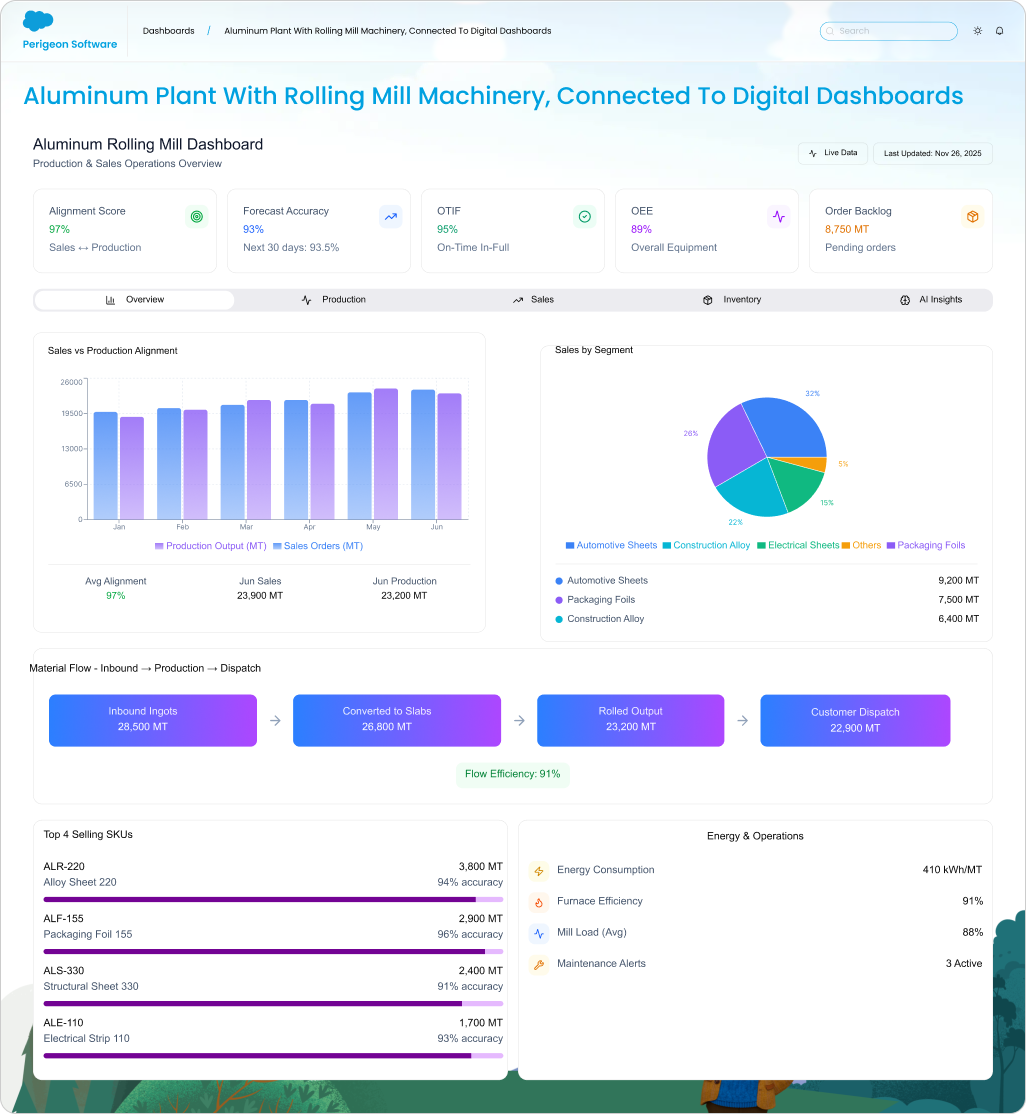Click the Forecast Accuracy trend icon
Image resolution: width=1026 pixels, height=1114 pixels.
point(390,216)
